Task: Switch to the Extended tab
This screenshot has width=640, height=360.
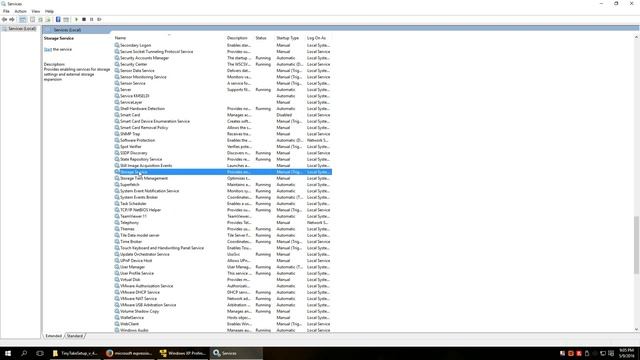Action: 53,336
